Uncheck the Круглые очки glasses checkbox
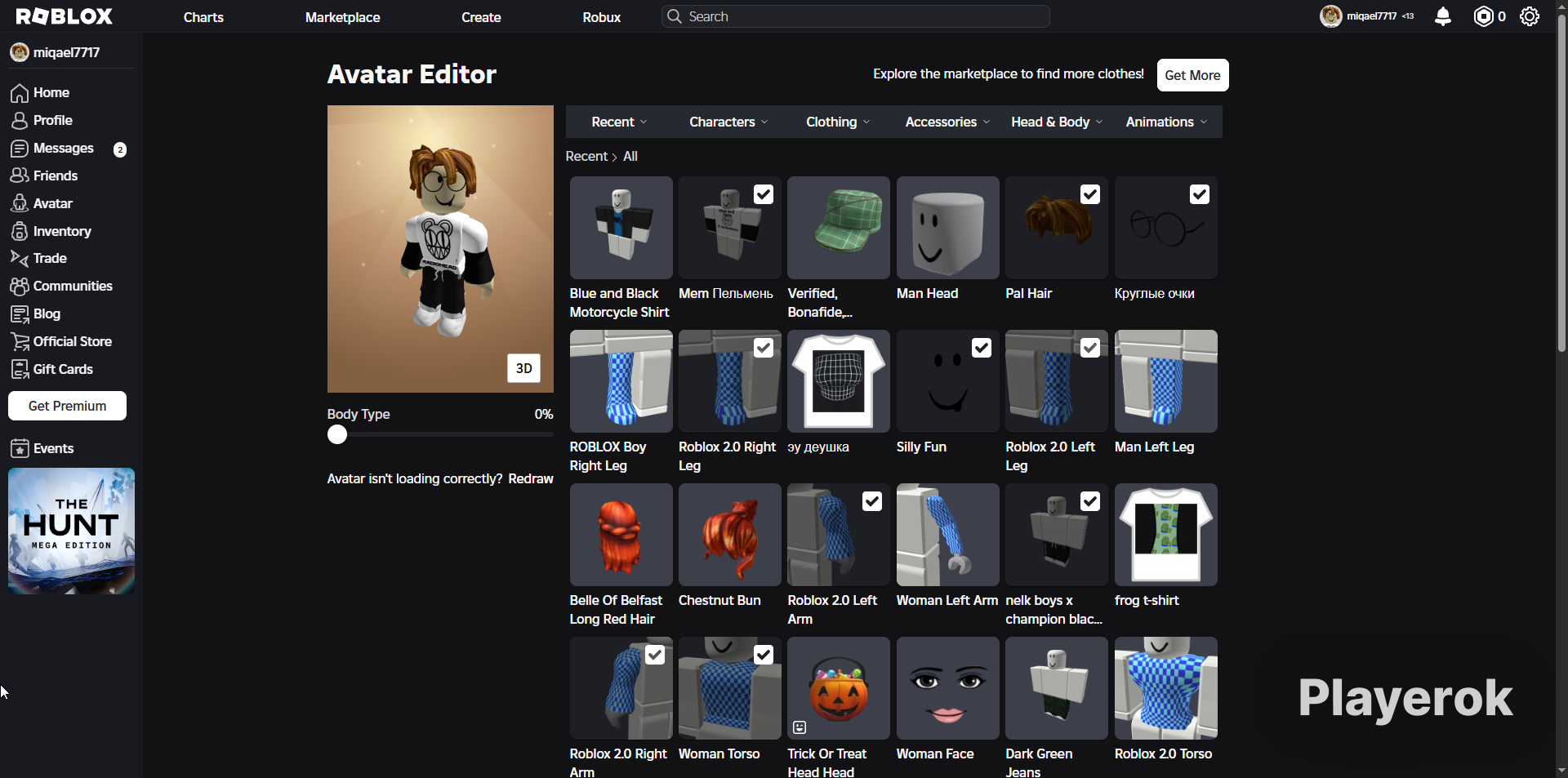 (x=1200, y=194)
